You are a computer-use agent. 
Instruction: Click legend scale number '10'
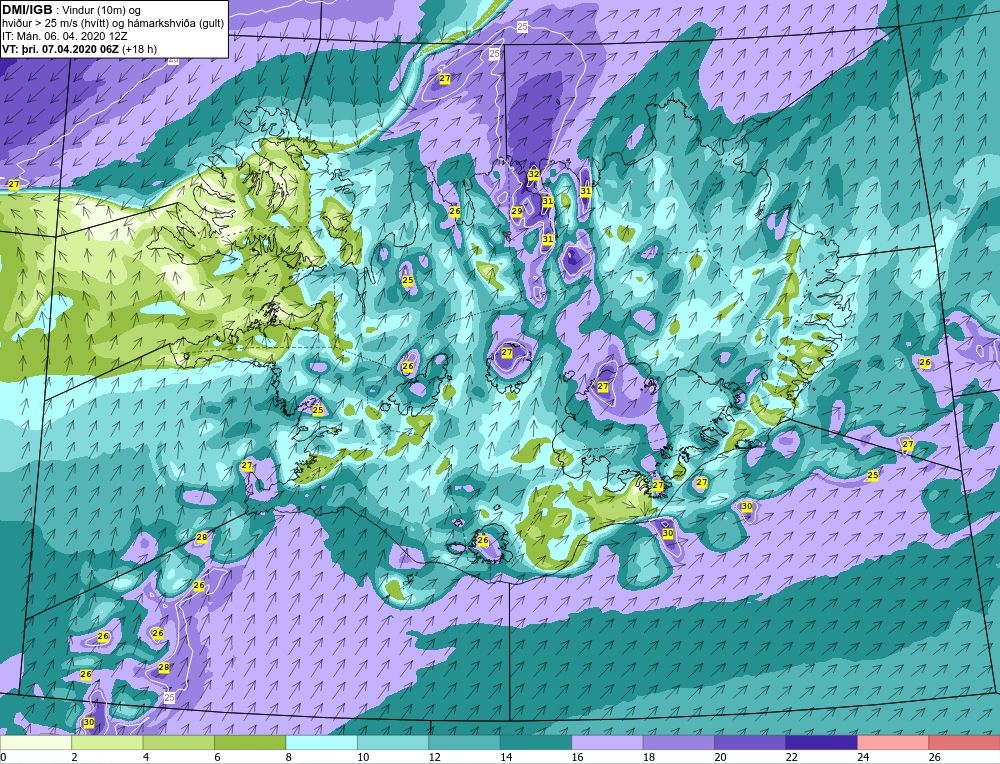click(363, 757)
